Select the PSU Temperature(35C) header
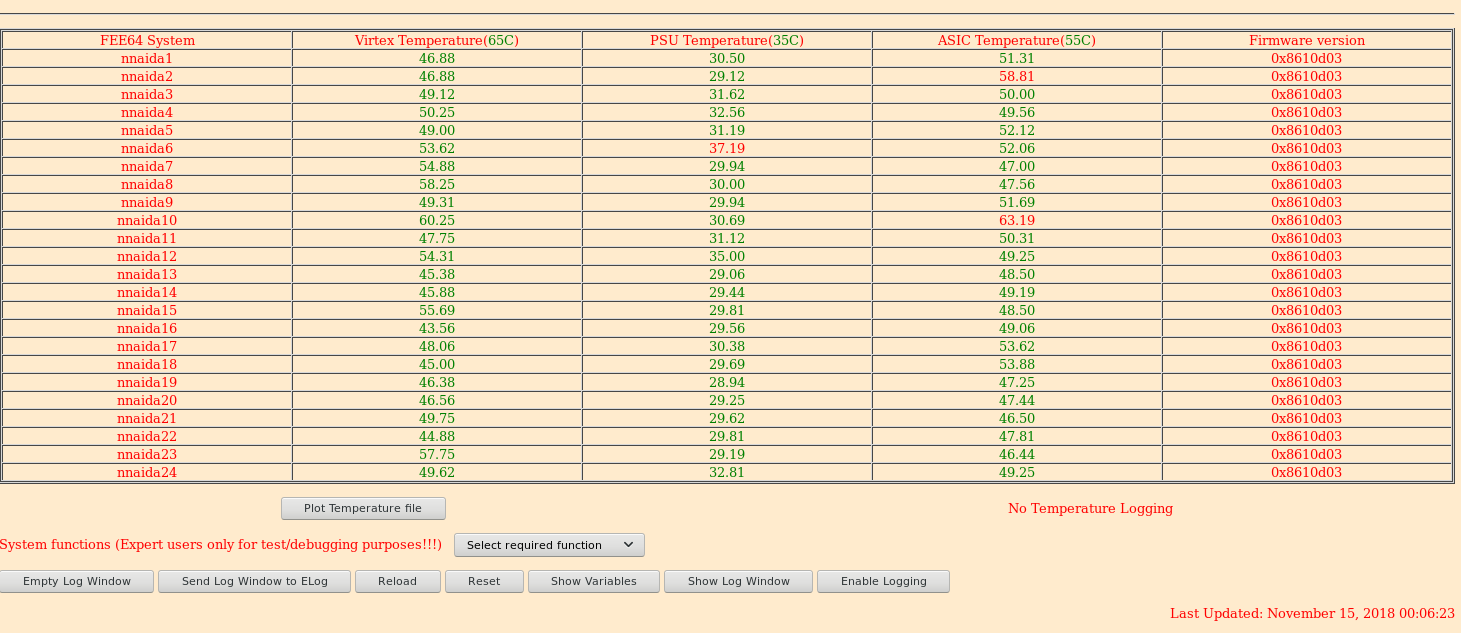 [x=727, y=41]
